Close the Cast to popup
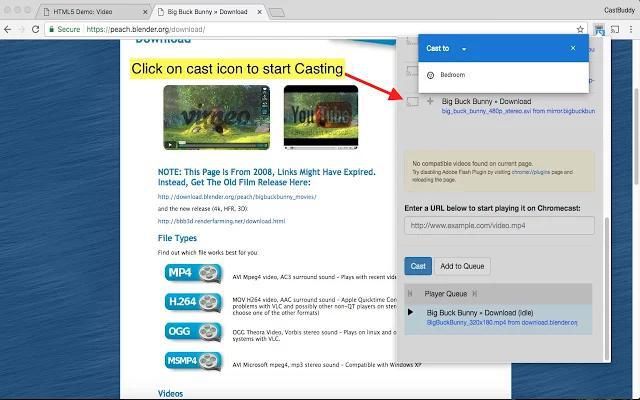This screenshot has height=400, width=640. point(573,48)
